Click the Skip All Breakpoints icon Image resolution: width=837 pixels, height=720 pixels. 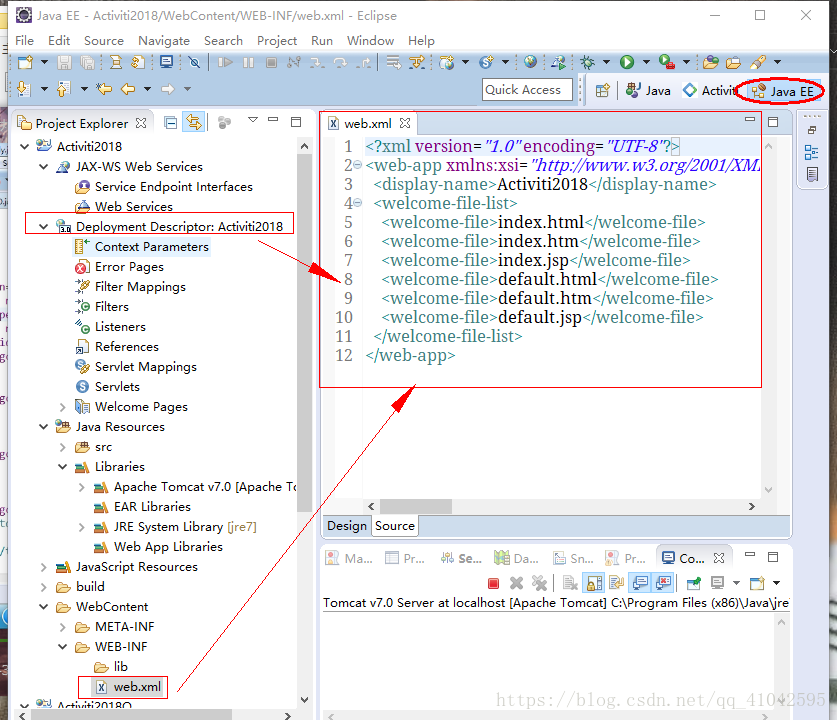[x=194, y=62]
